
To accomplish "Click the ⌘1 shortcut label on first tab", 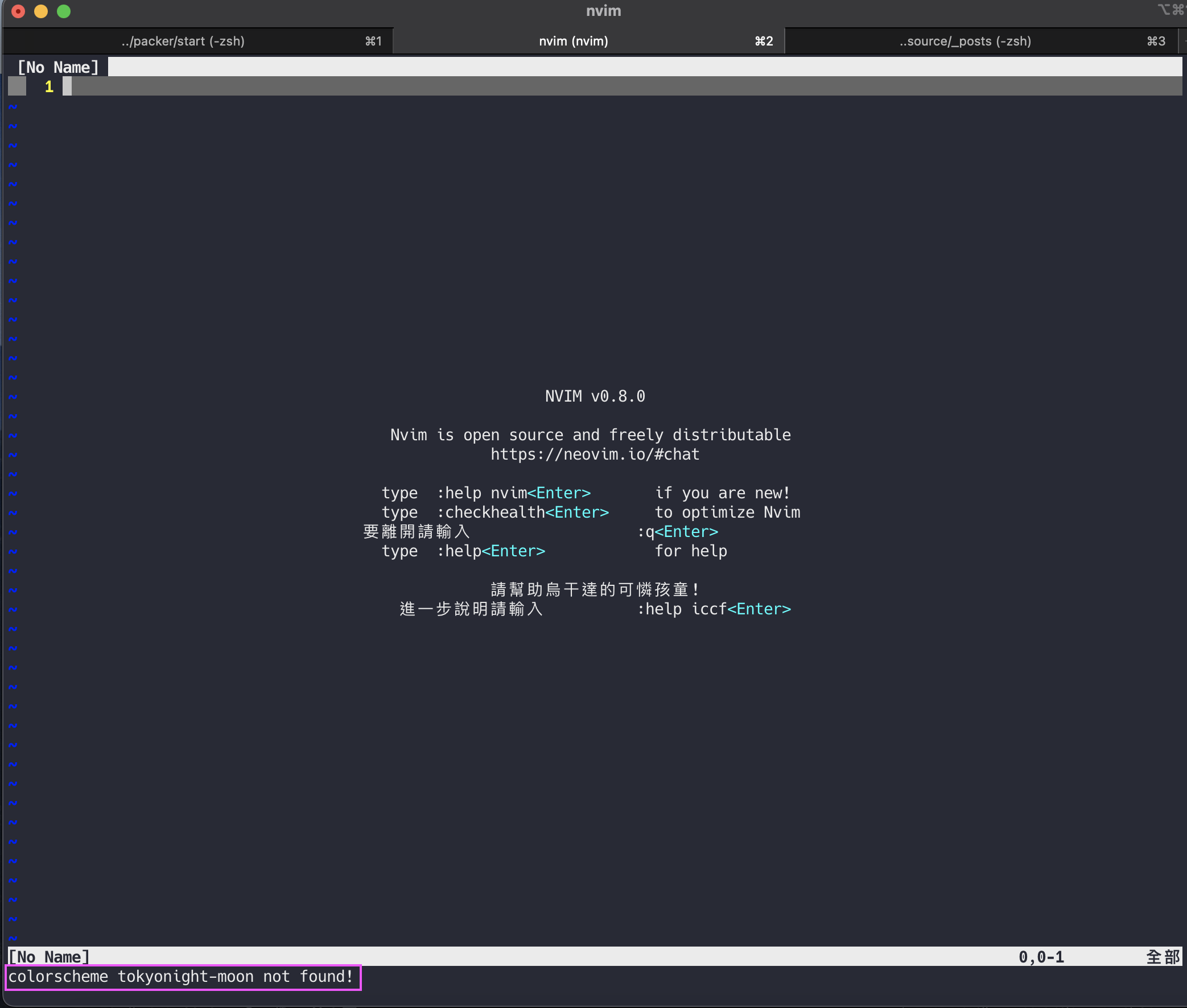I will coord(373,41).
